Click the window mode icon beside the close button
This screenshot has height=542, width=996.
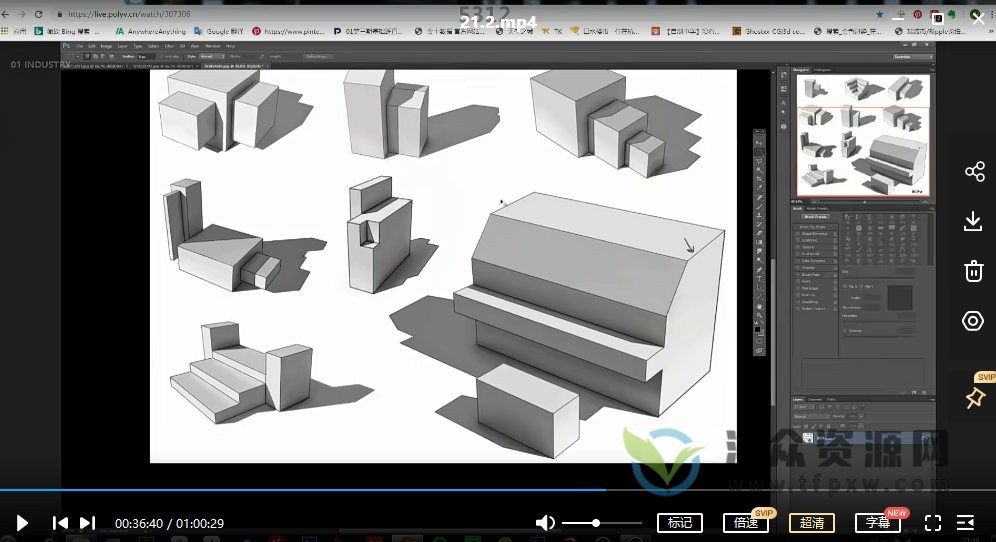(x=939, y=17)
